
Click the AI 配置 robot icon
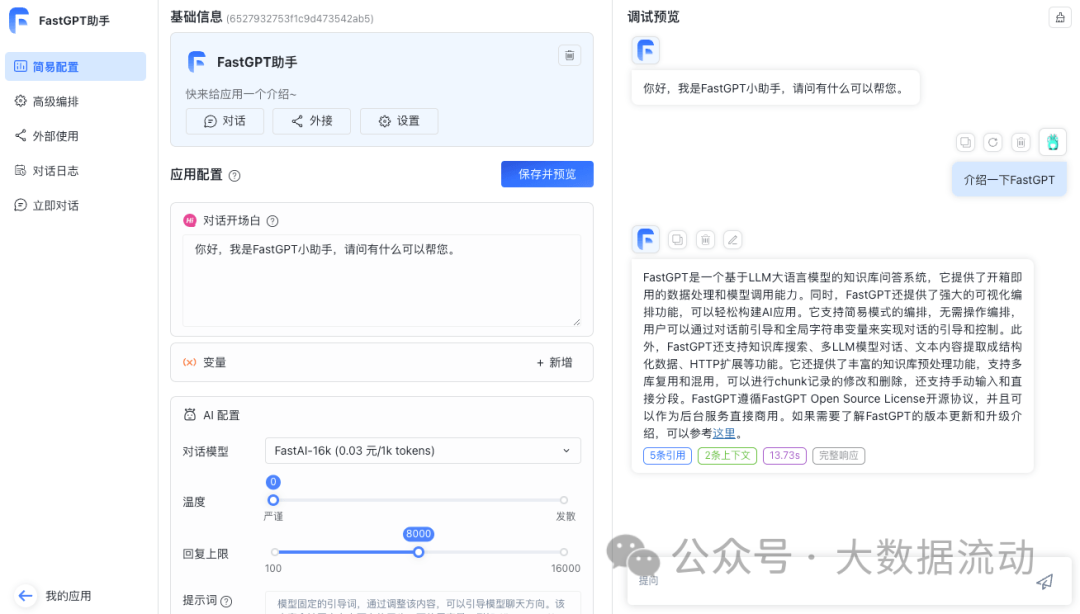pyautogui.click(x=189, y=415)
